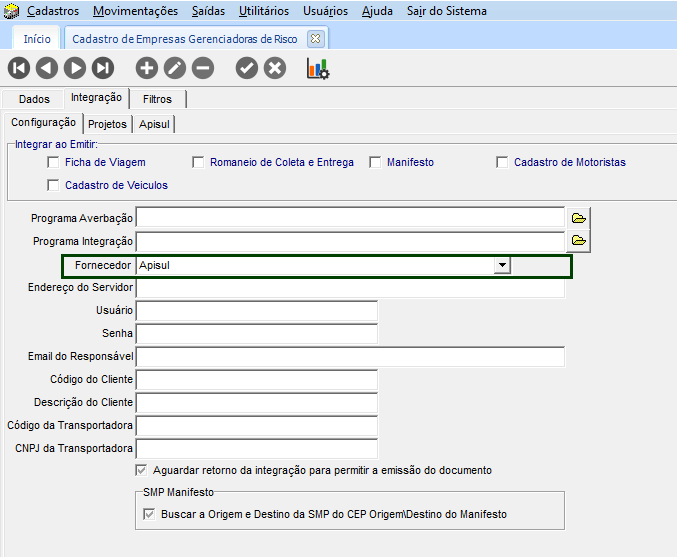The image size is (677, 557).
Task: Check the Manifesto integration option
Action: (376, 162)
